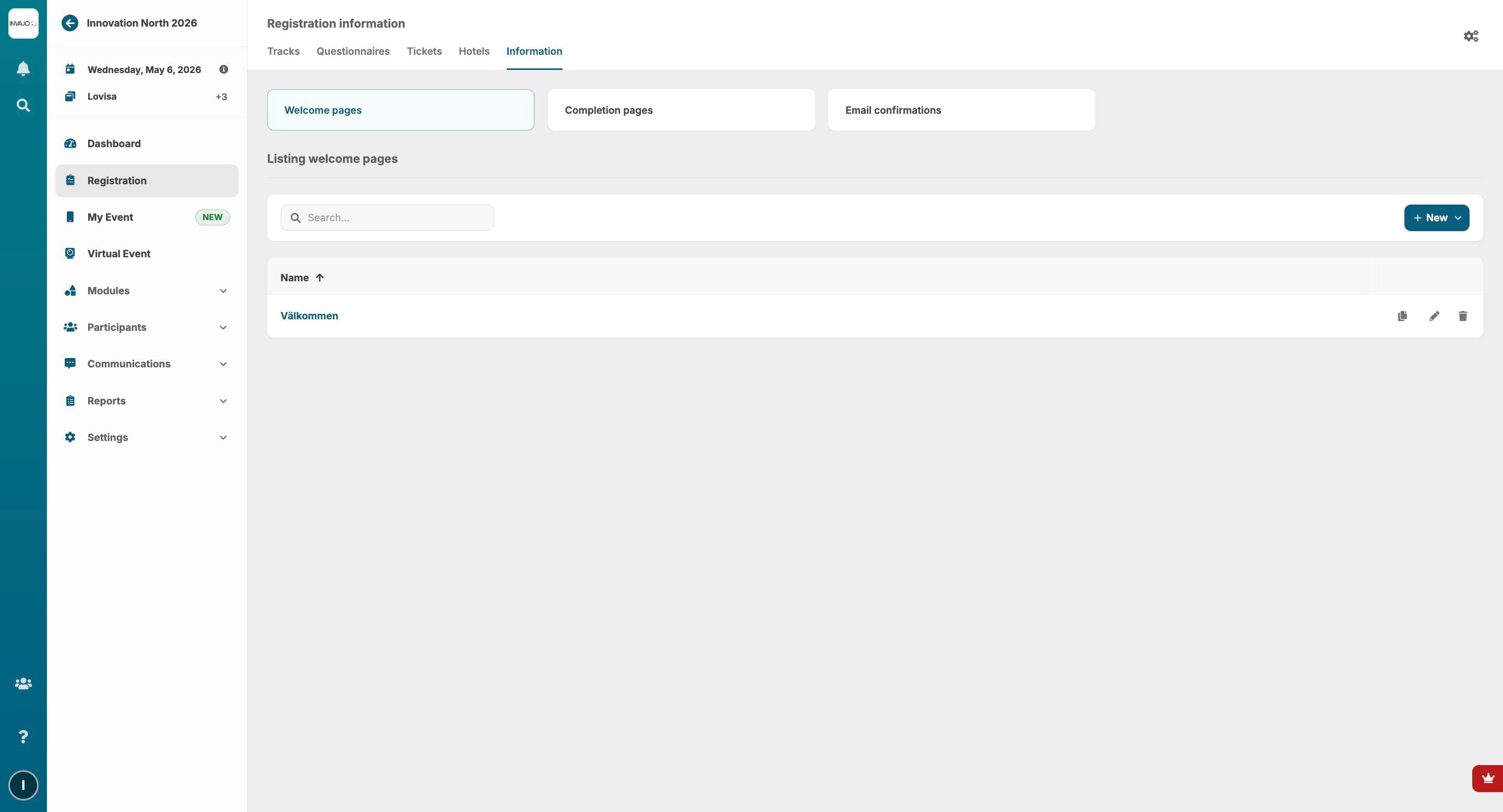
Task: Delete the Välkommen page via trash icon
Action: pos(1463,316)
